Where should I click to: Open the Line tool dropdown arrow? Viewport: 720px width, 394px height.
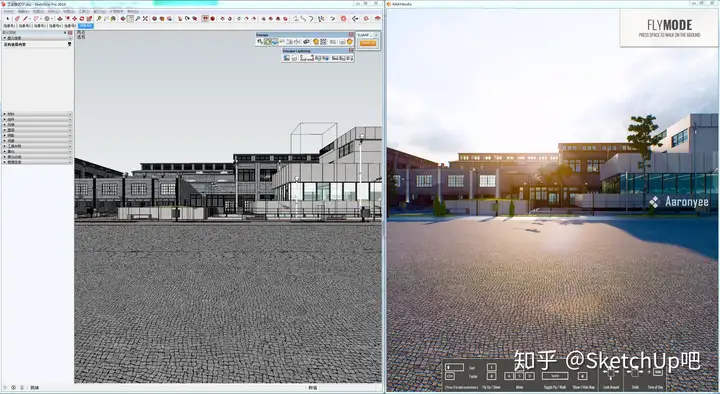pos(30,18)
